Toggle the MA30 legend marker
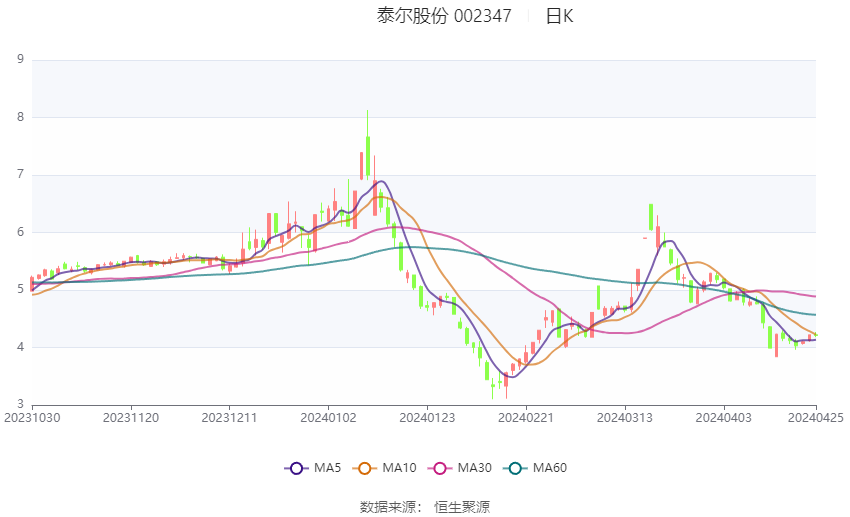This screenshot has width=850, height=517. coord(440,468)
